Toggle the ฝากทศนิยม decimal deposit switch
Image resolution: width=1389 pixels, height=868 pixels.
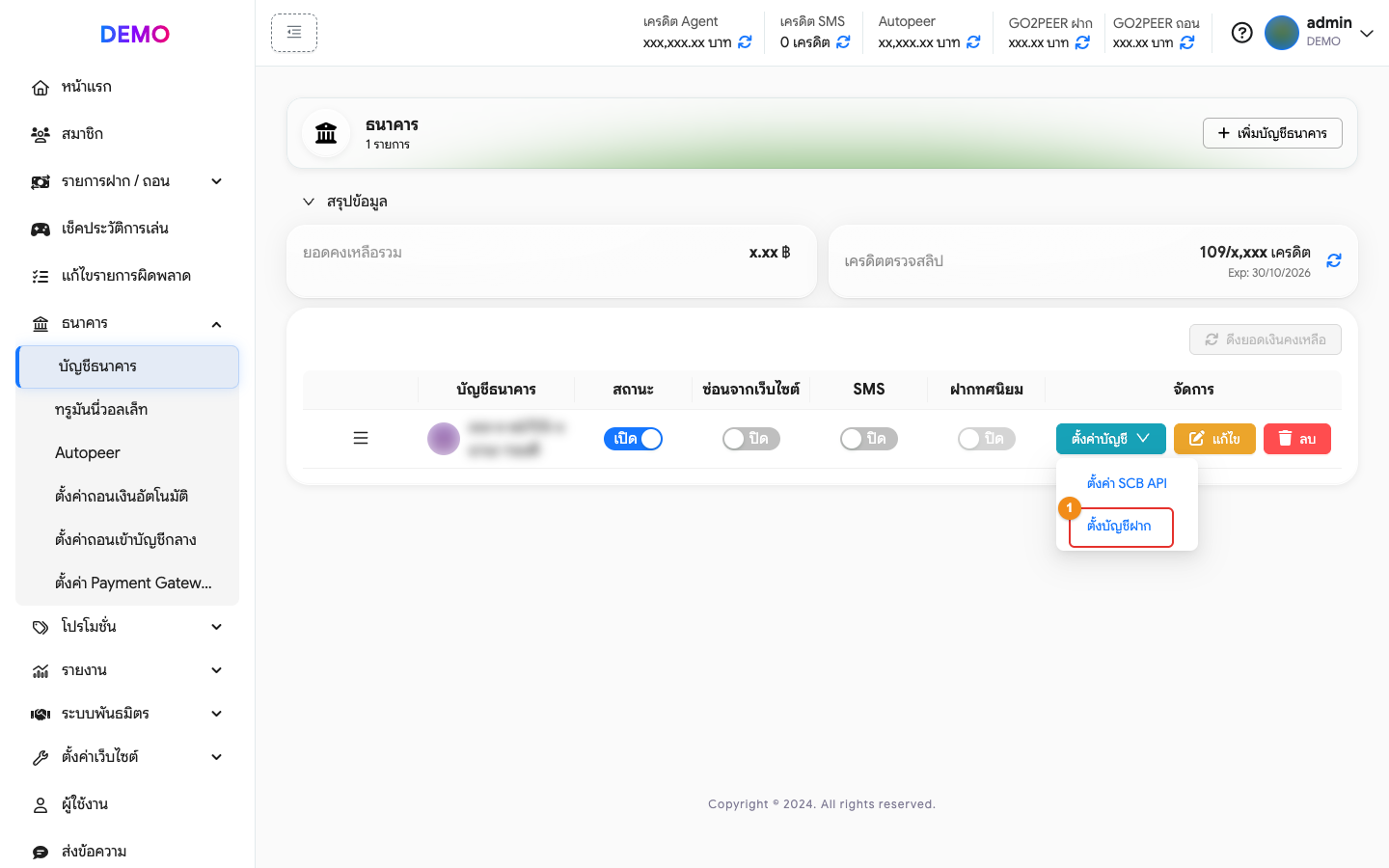(x=987, y=439)
